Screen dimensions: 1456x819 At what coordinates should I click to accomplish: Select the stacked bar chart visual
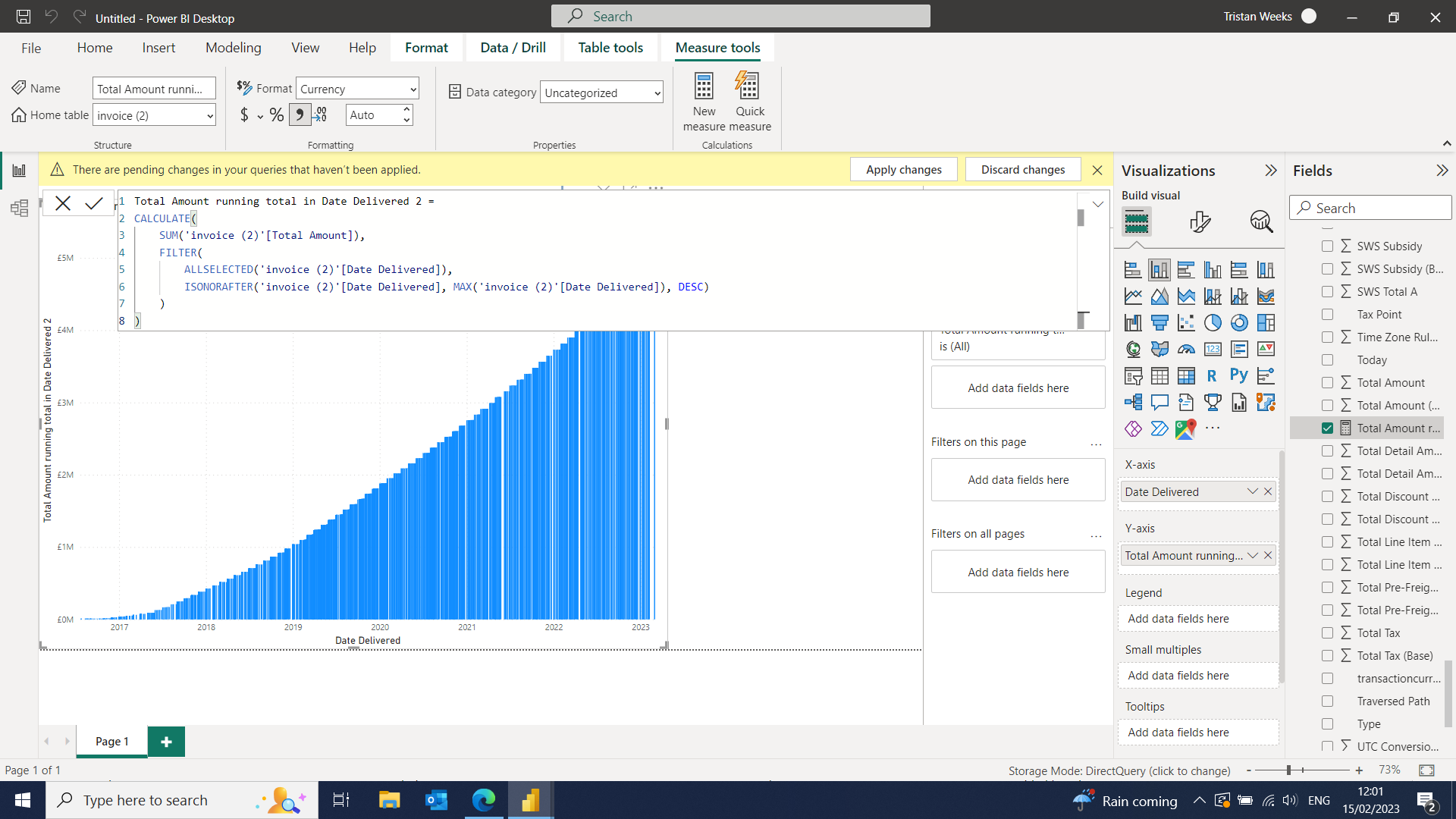(x=1133, y=270)
